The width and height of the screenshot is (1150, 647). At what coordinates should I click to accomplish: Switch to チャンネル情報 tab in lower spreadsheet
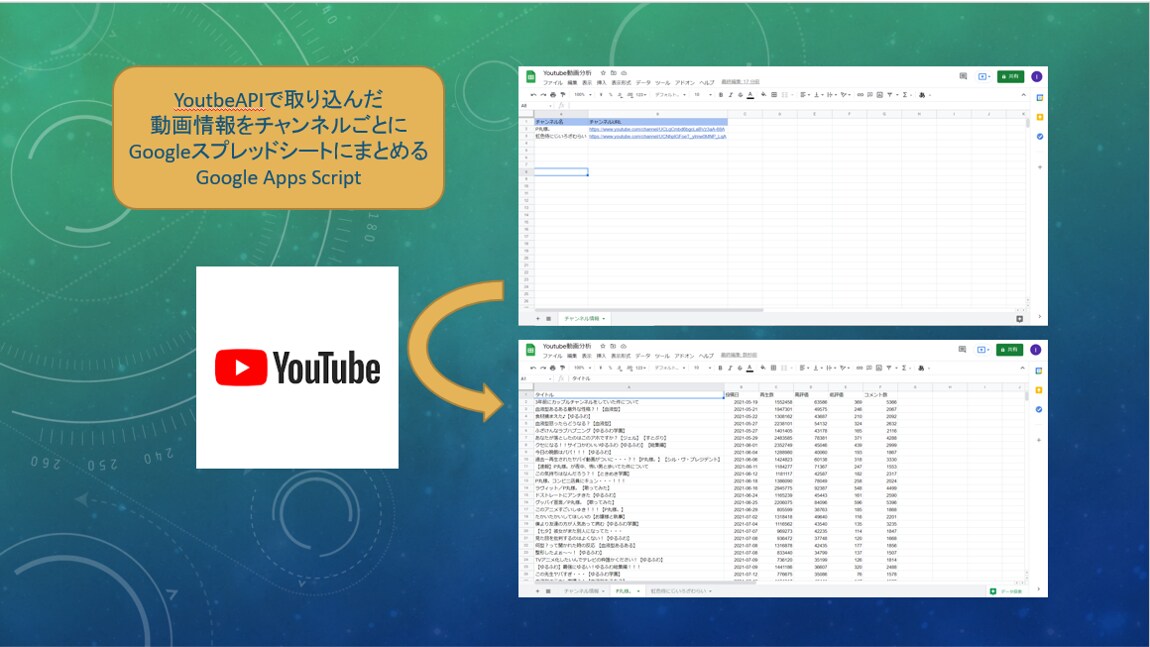[x=583, y=591]
